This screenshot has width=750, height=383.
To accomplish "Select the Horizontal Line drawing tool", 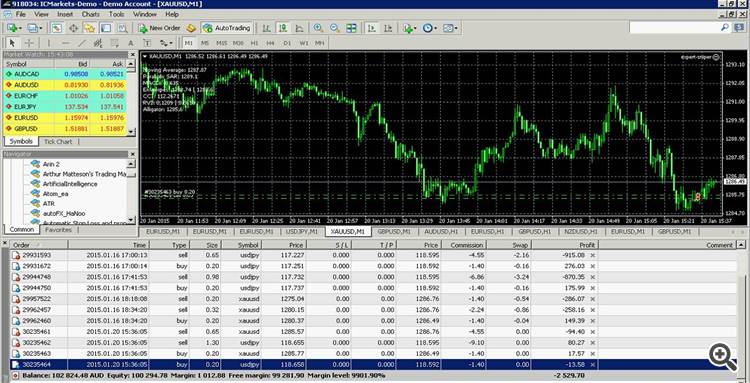I will pos(65,43).
